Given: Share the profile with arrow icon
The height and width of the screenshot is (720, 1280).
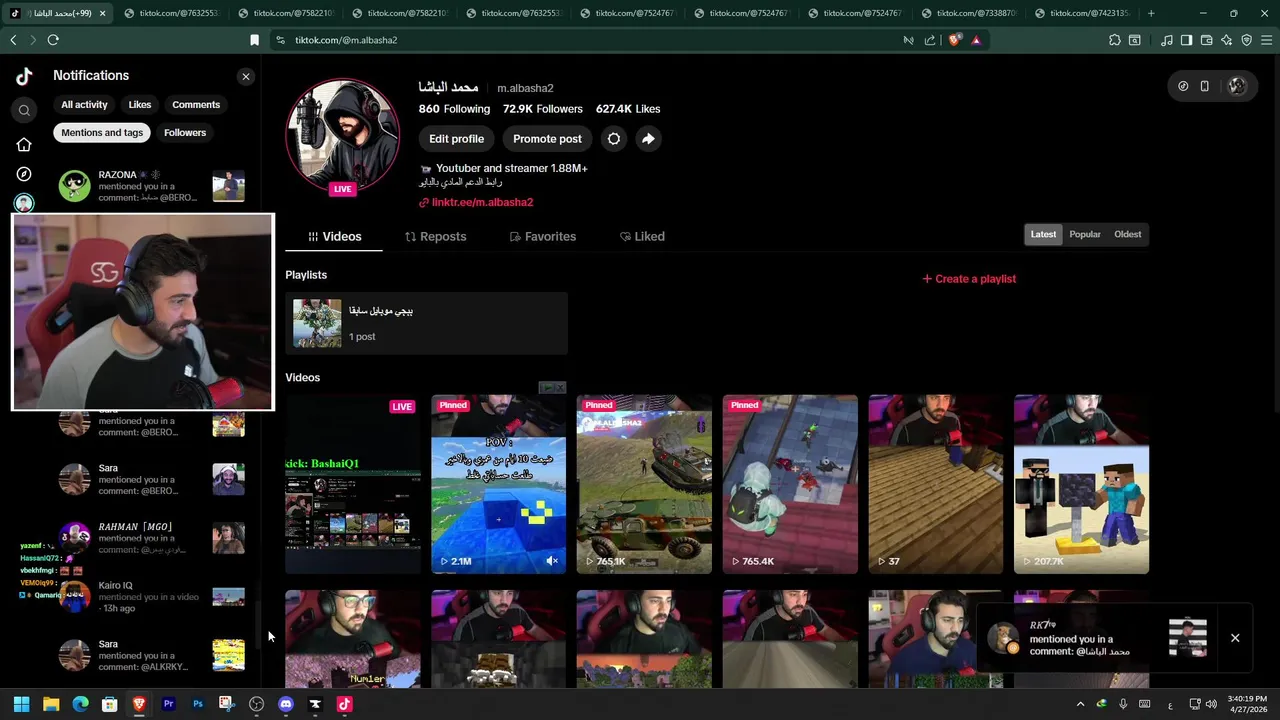Looking at the screenshot, I should tap(648, 139).
